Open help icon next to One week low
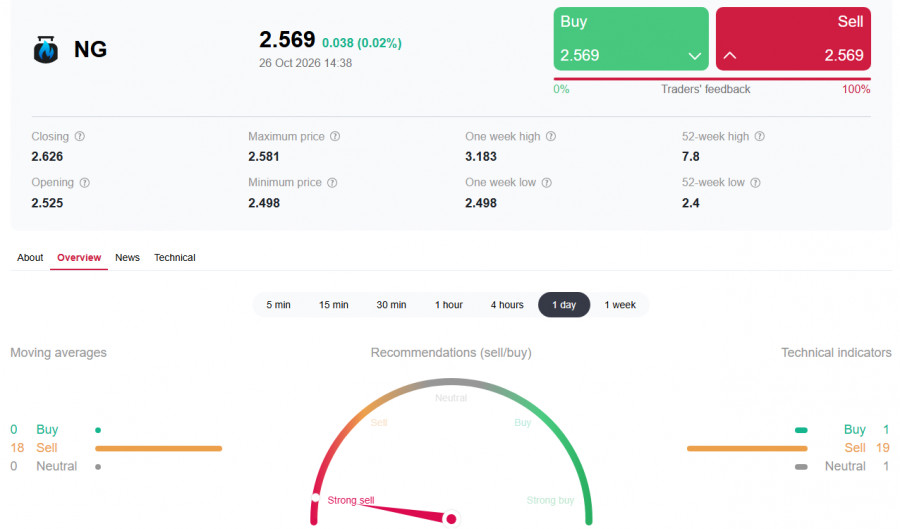This screenshot has height=529, width=900. [x=547, y=182]
